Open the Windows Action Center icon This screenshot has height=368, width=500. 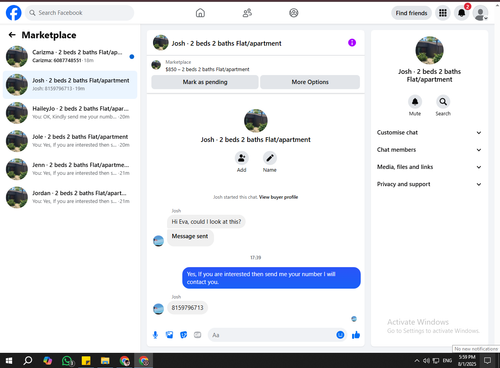click(x=487, y=361)
